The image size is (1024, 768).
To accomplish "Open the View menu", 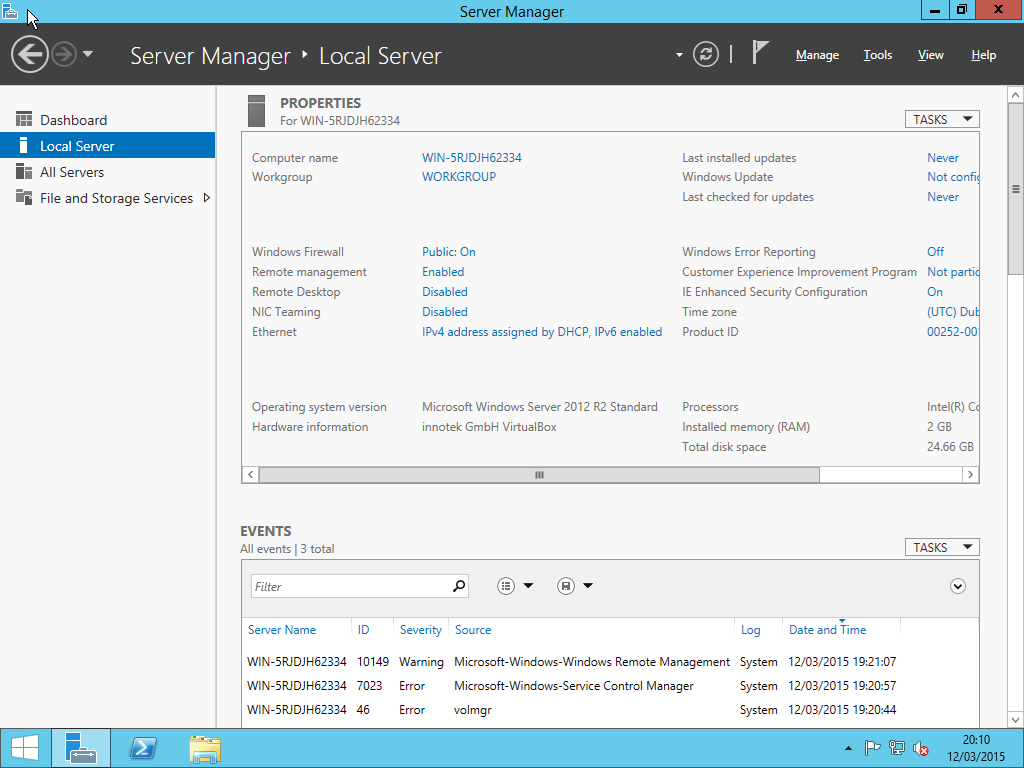I will 931,56.
